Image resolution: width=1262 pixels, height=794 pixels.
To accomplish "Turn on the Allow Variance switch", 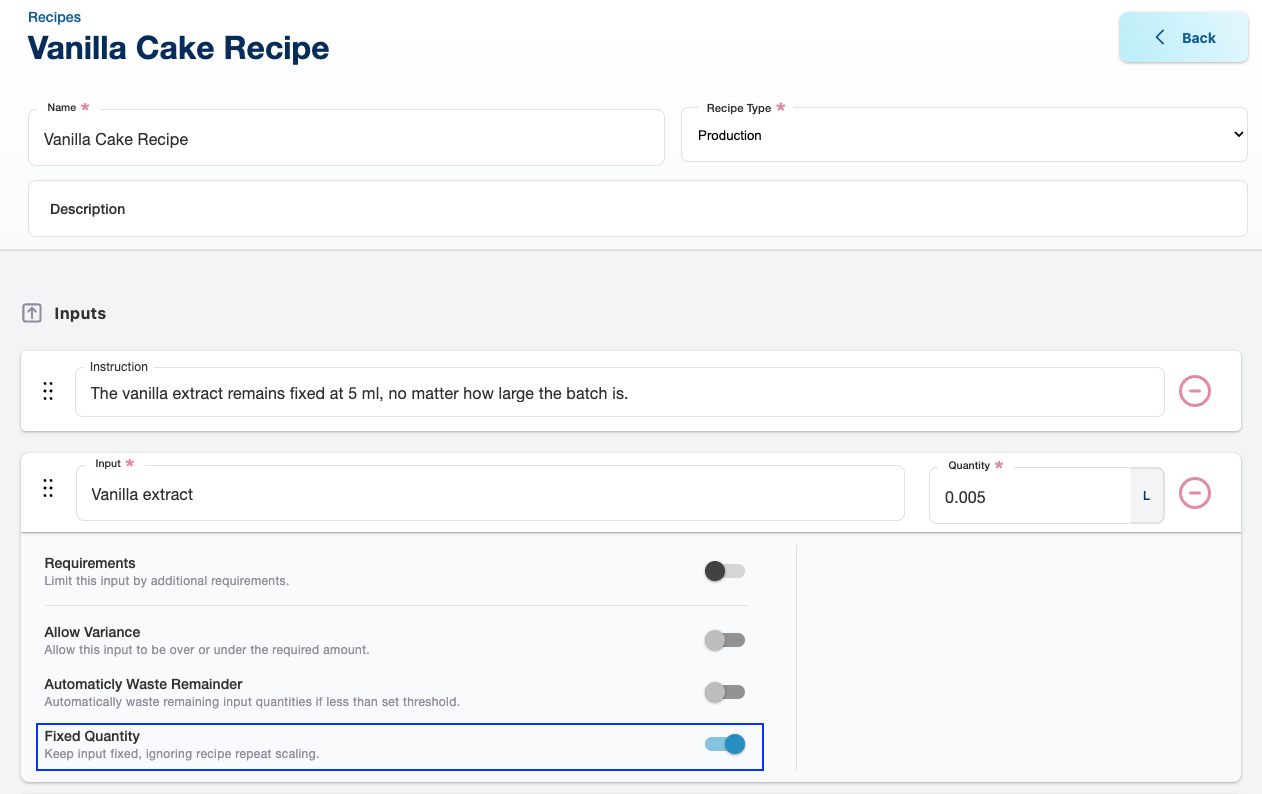I will pos(725,640).
